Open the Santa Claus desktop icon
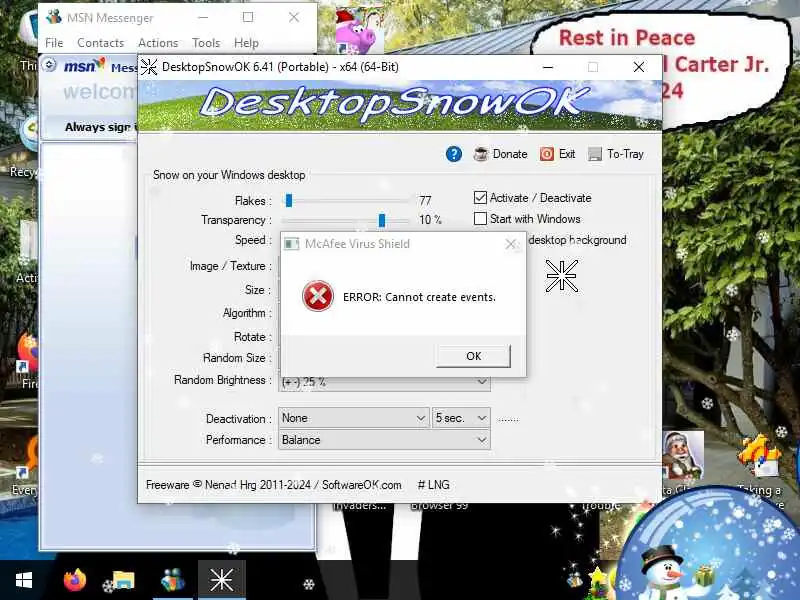Screen dimensions: 800x600 click(x=683, y=456)
